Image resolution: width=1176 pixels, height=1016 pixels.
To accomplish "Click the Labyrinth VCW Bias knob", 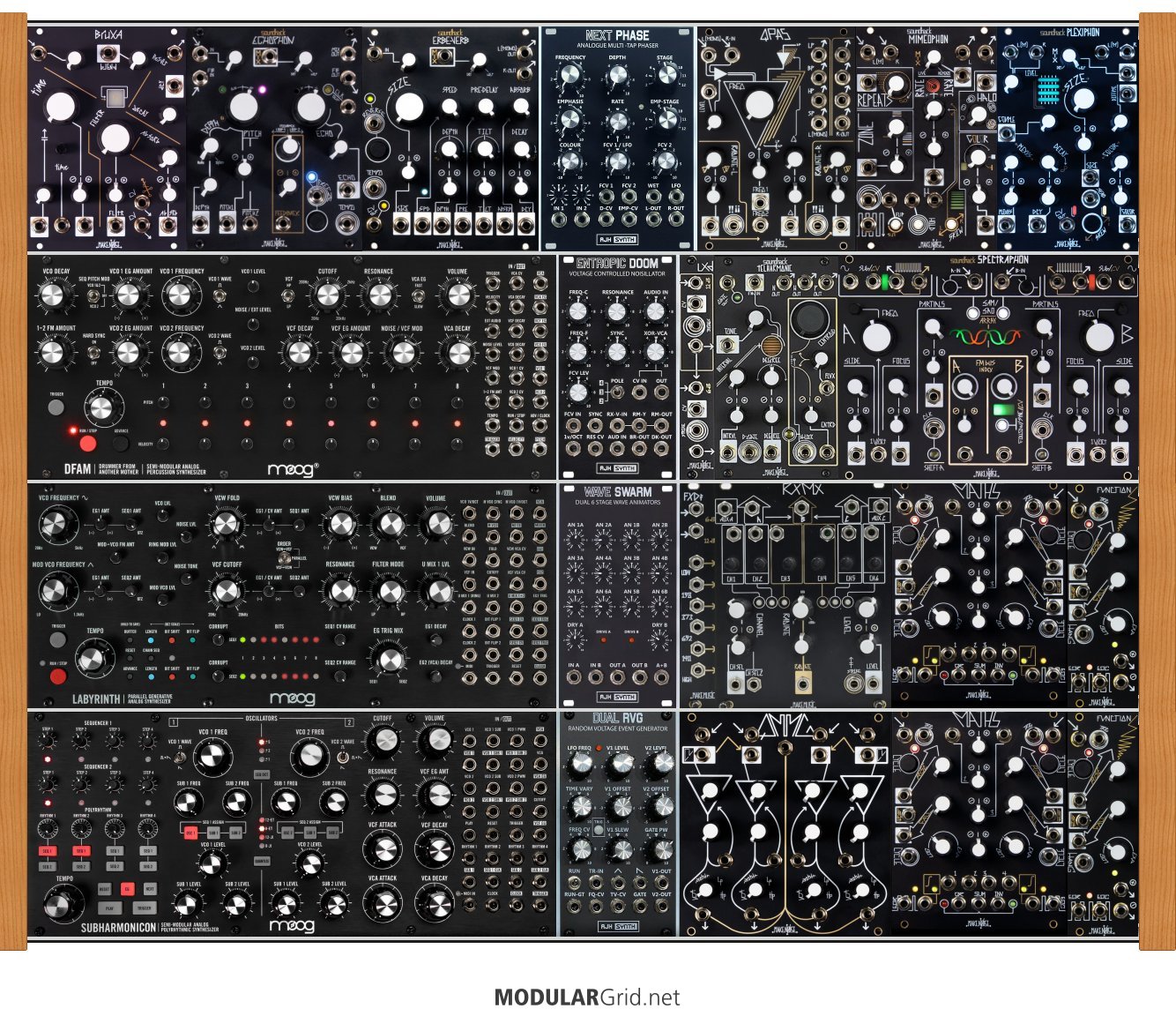I will pyautogui.click(x=339, y=524).
